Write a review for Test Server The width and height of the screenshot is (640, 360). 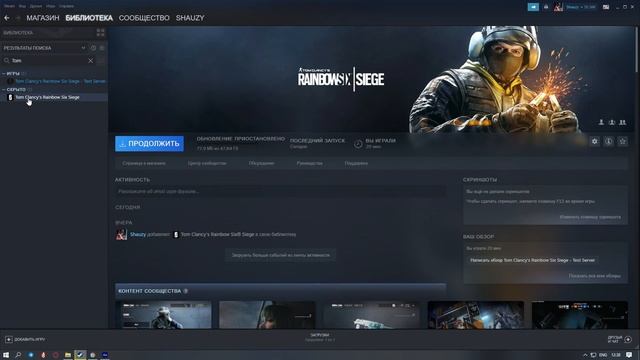[532, 260]
